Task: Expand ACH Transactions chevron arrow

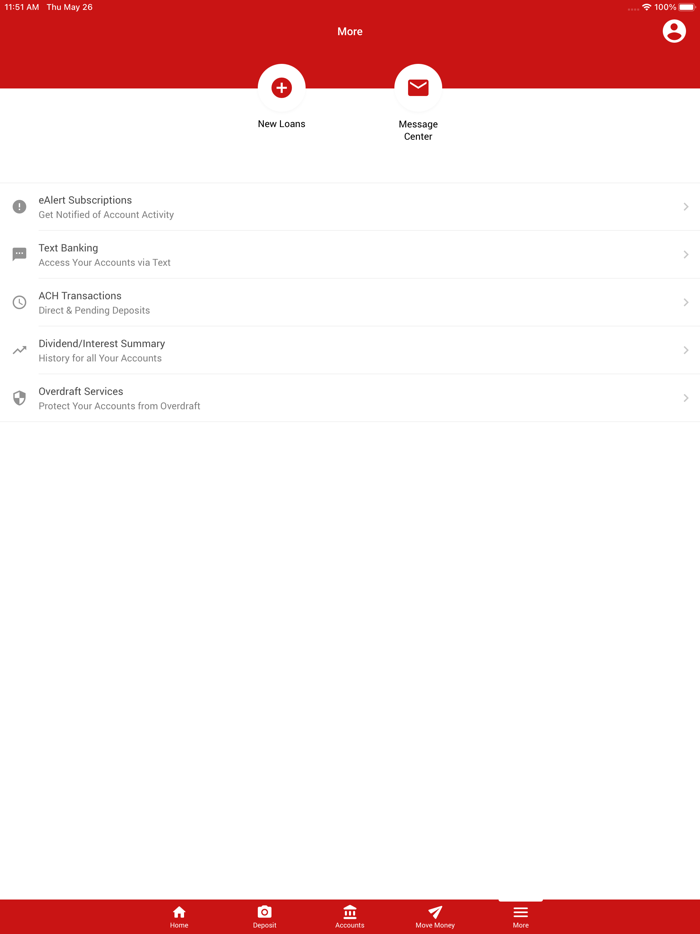Action: [686, 302]
